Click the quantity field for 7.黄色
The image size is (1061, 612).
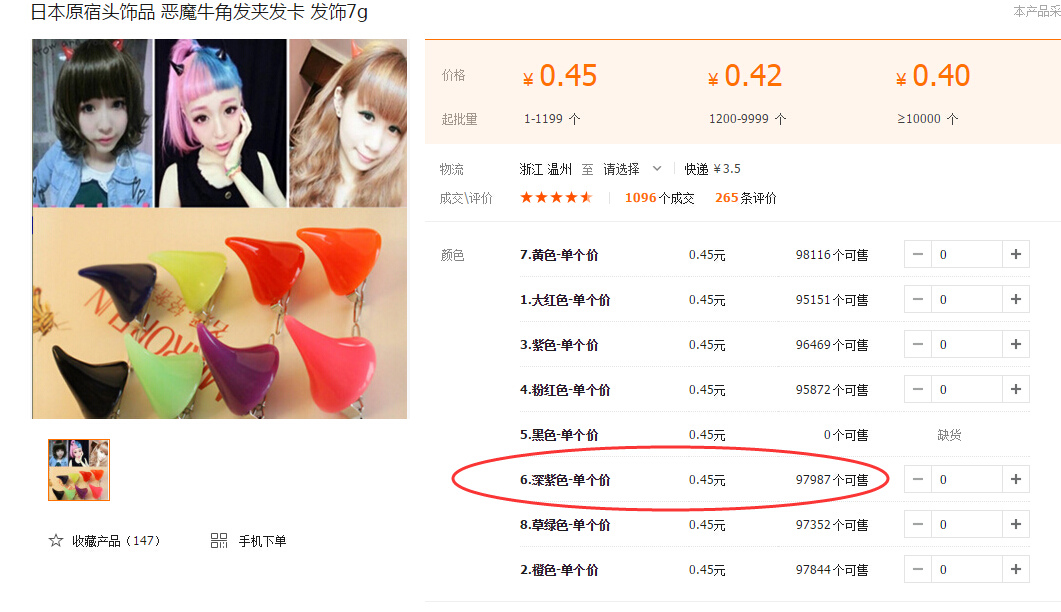pyautogui.click(x=966, y=255)
